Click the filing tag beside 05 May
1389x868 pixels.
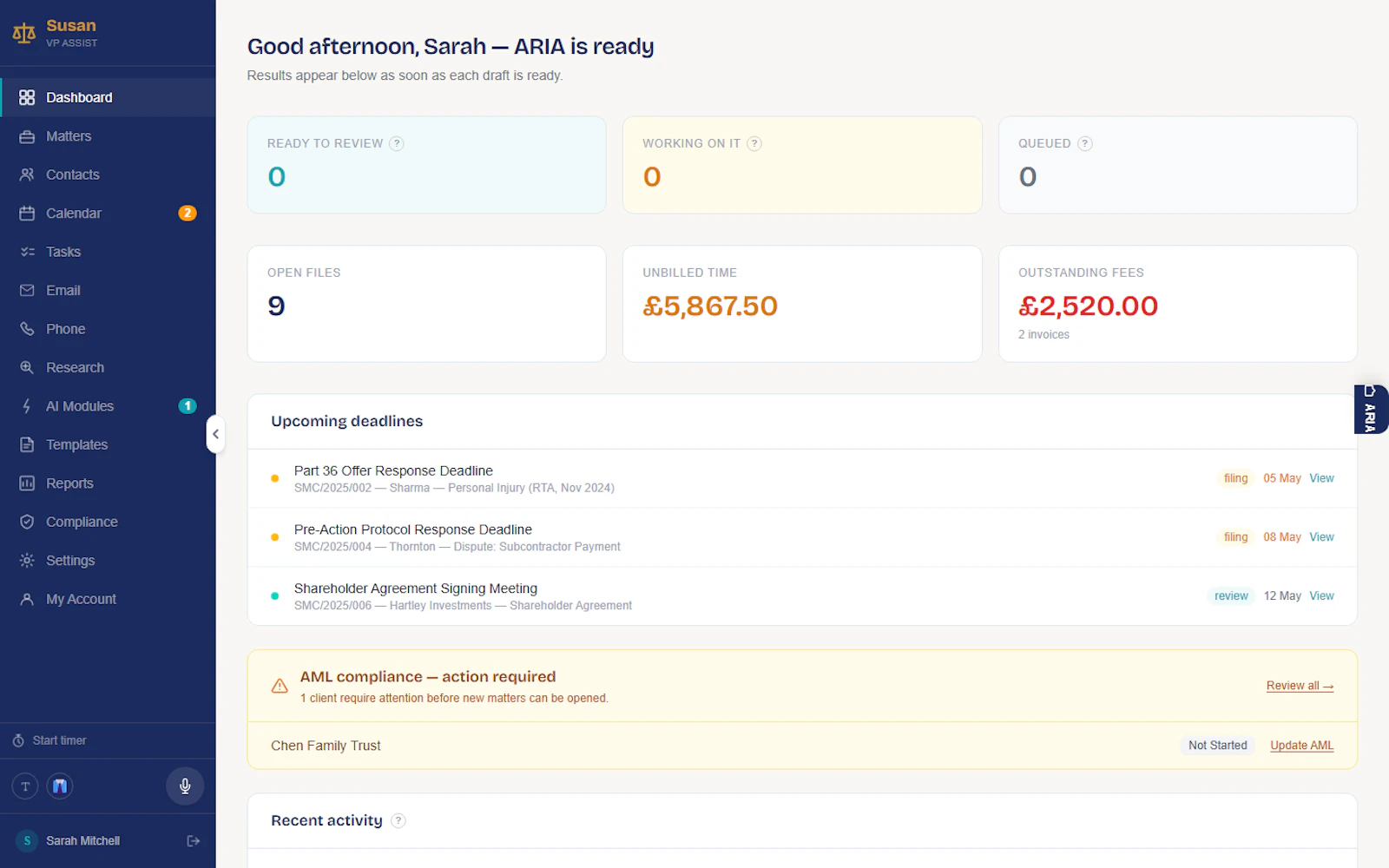(x=1235, y=478)
